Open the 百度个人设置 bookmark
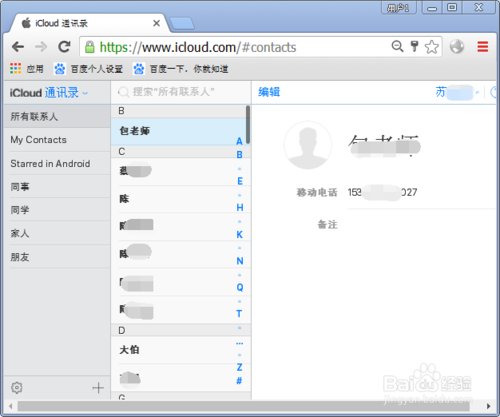Viewport: 500px width, 417px height. pyautogui.click(x=88, y=69)
